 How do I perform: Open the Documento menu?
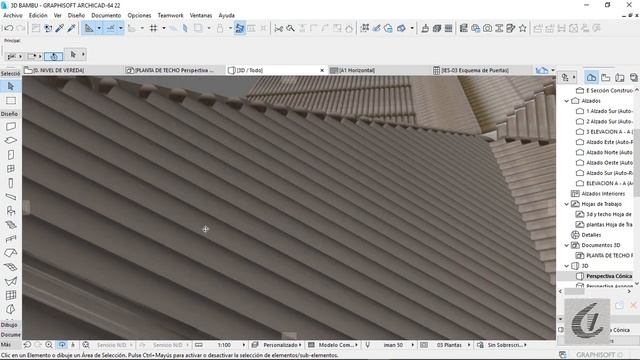[106, 15]
